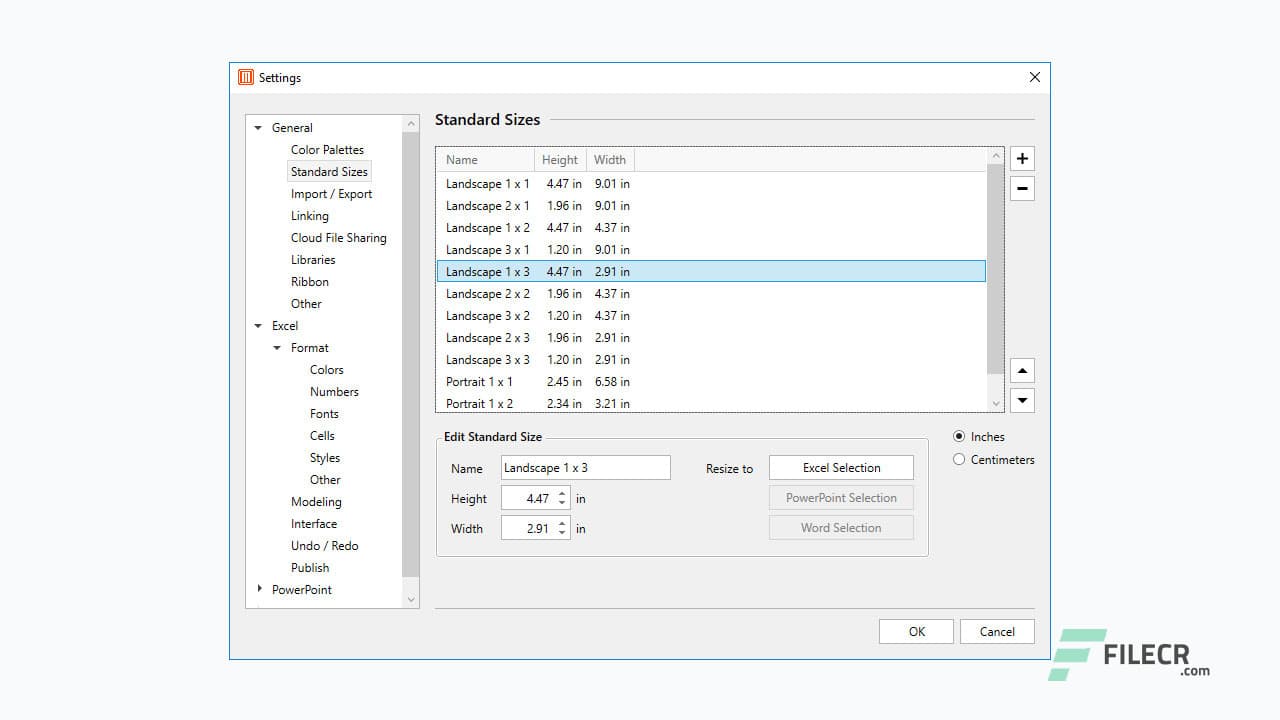Click the sizes list scrollbar down arrow
The width and height of the screenshot is (1280, 720).
point(995,401)
